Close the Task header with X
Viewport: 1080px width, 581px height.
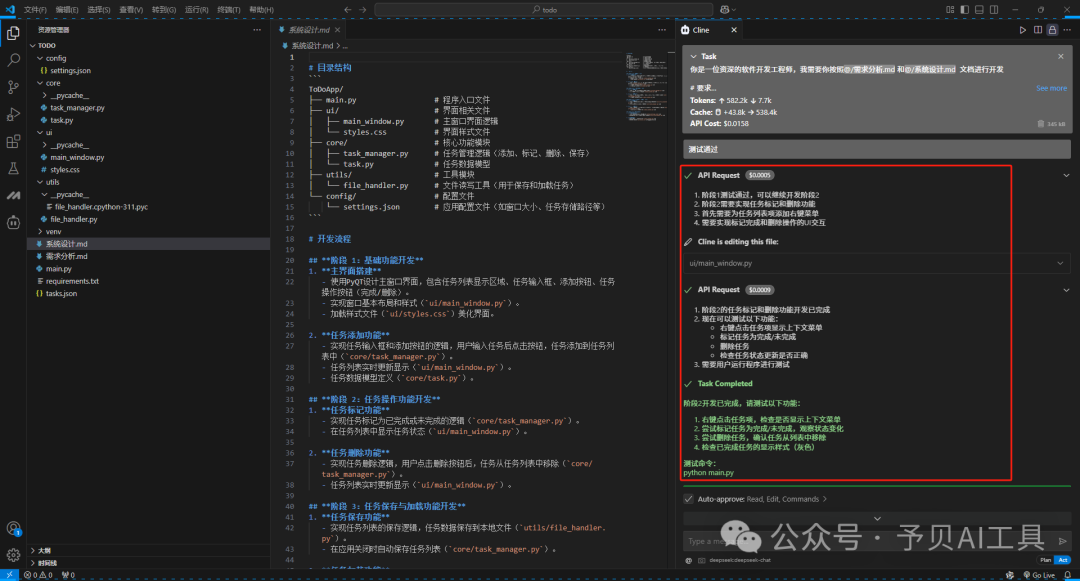(1061, 56)
